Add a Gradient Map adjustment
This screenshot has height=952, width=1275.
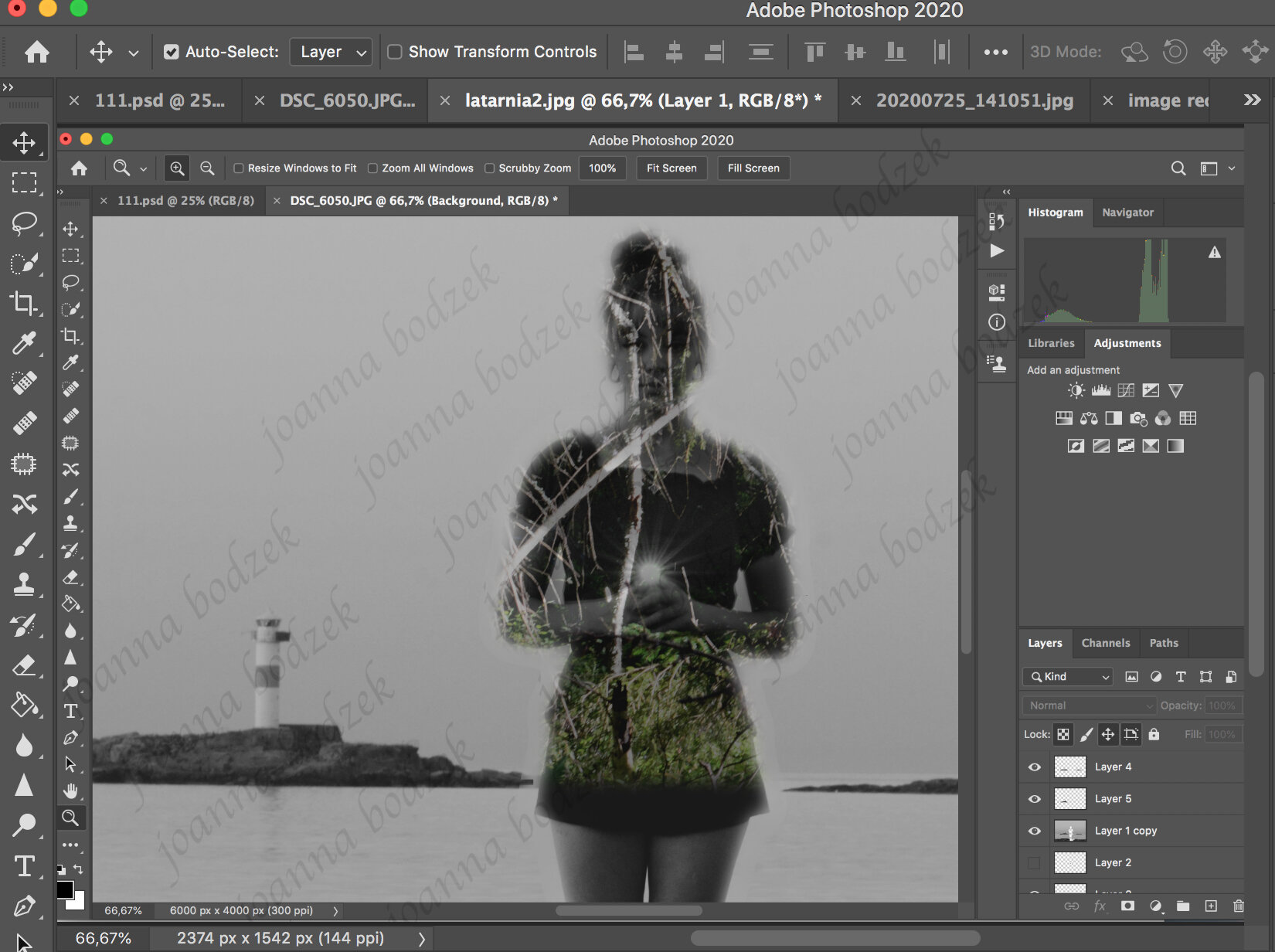pos(1175,446)
